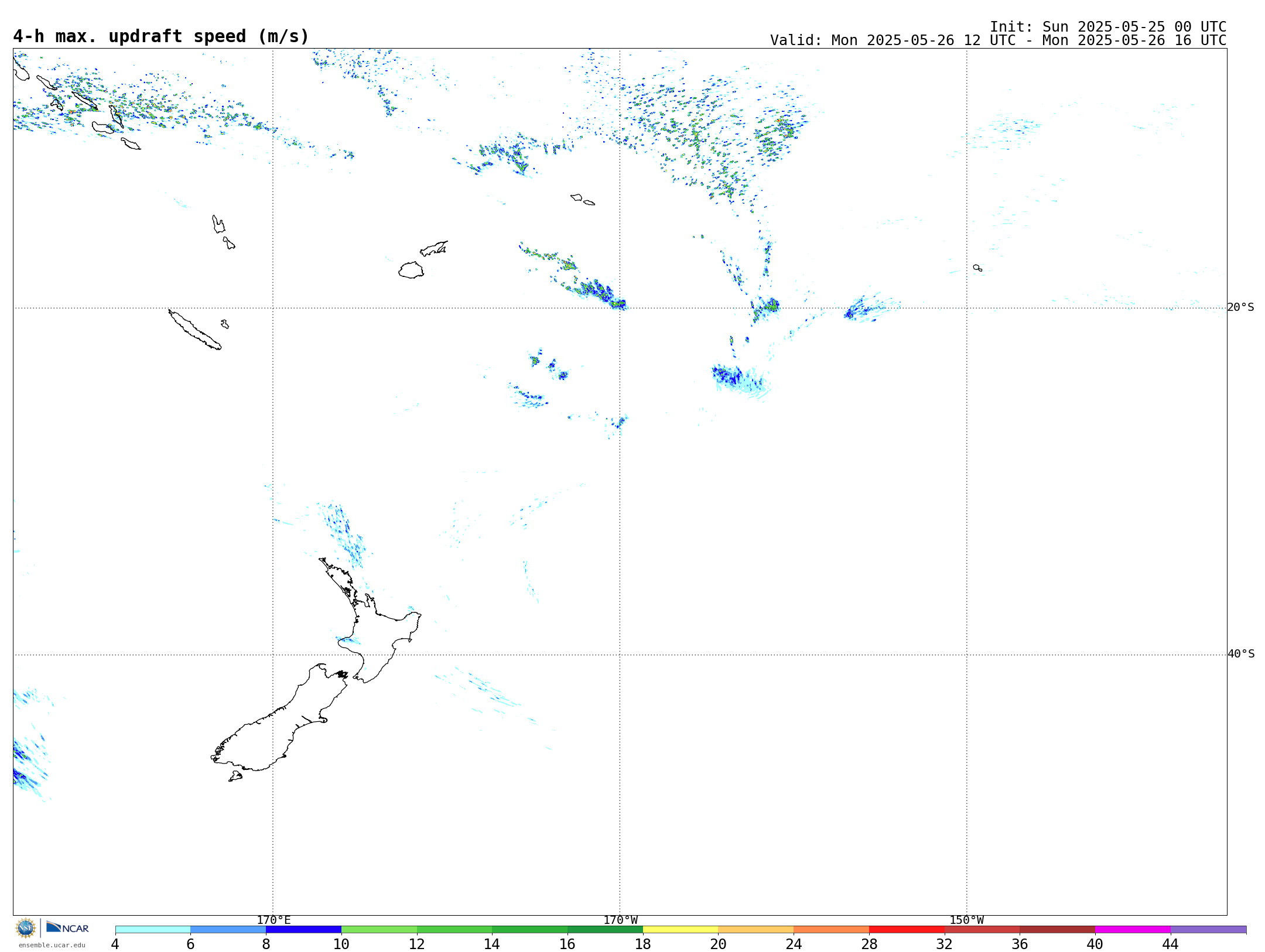Pick the green 14–16 colorbar swatch

530,929
